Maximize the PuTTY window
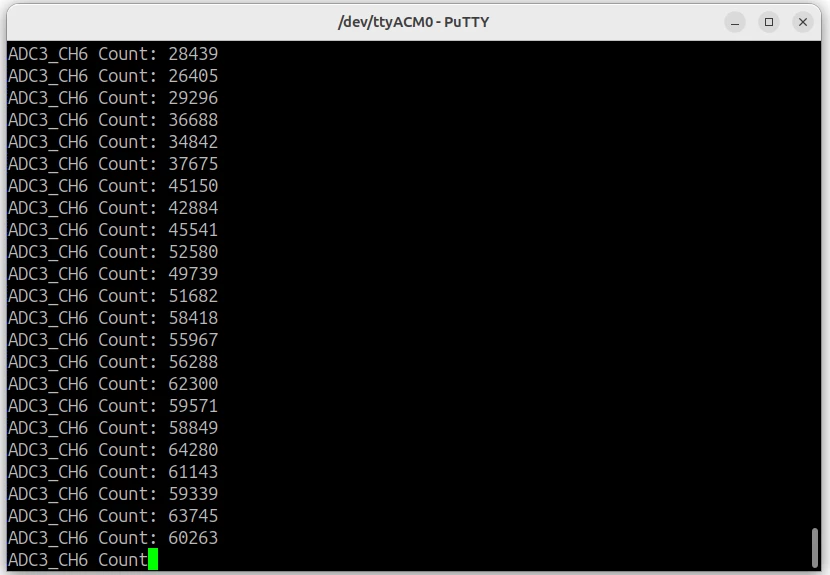 tap(769, 22)
